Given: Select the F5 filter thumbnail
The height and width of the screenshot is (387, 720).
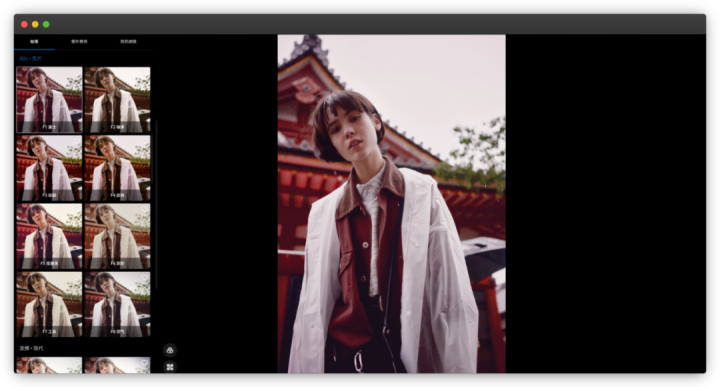Looking at the screenshot, I should click(x=49, y=236).
